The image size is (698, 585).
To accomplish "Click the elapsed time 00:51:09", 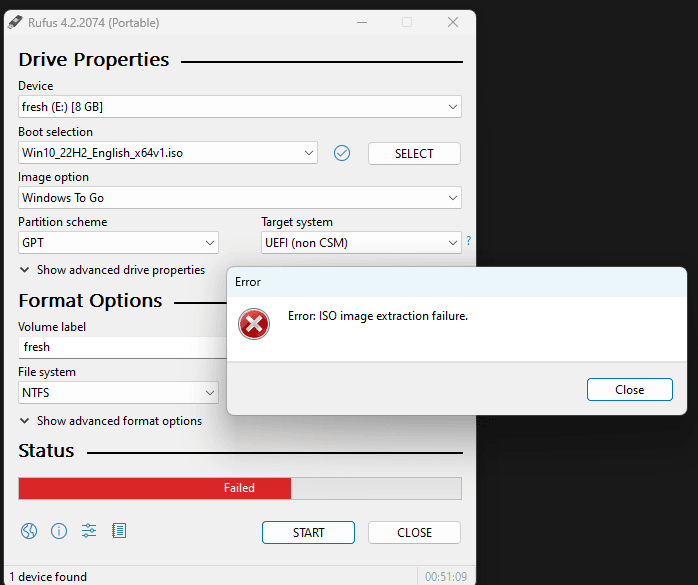I will [x=446, y=577].
